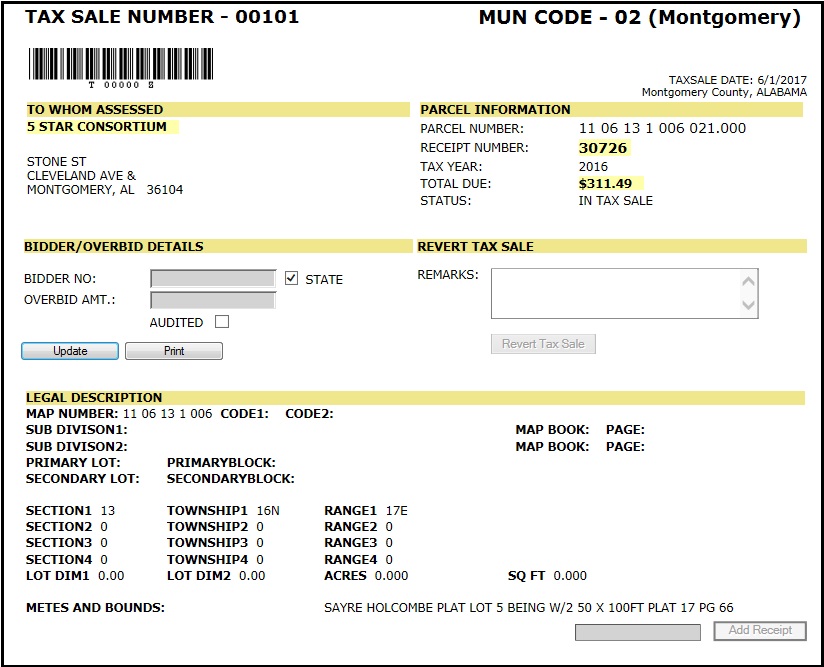Click the Update button
Screen dimensions: 824x667
click(70, 351)
